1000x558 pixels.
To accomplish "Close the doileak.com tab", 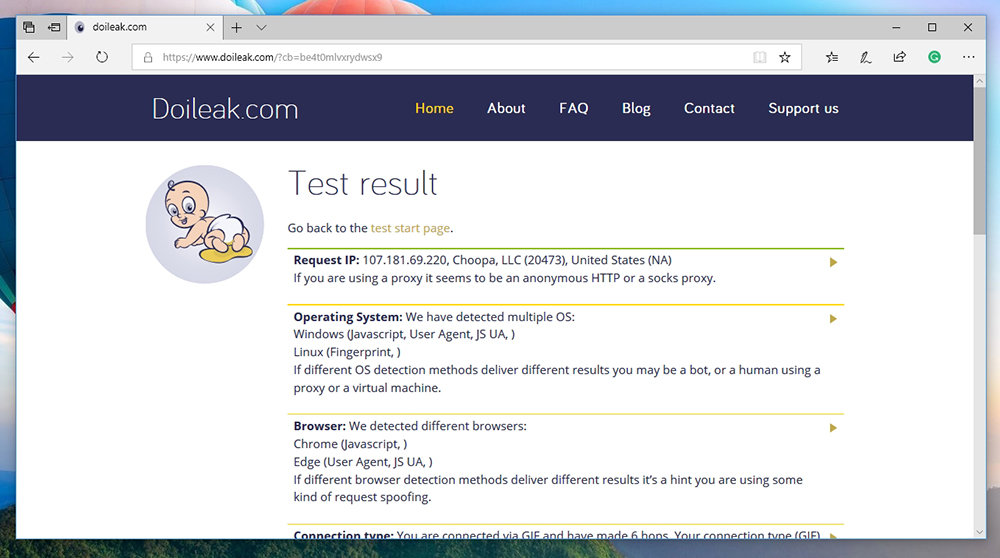I will pos(210,27).
